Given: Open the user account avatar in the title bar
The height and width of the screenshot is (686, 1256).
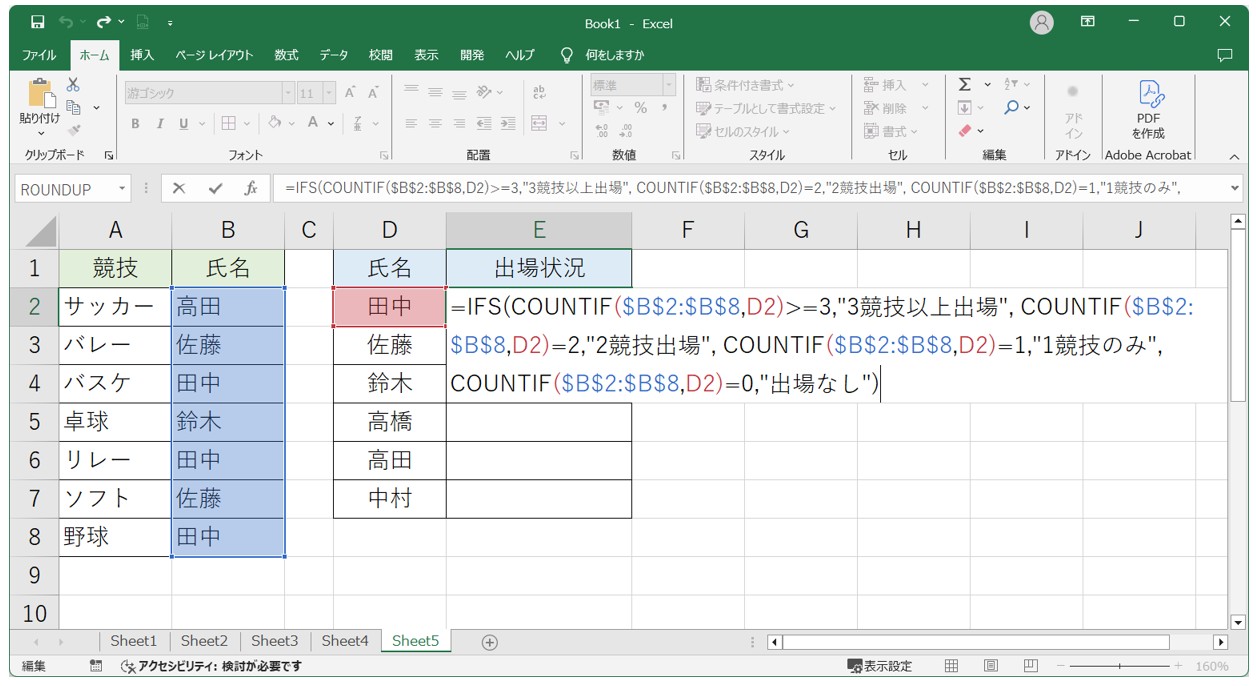Looking at the screenshot, I should [1042, 21].
